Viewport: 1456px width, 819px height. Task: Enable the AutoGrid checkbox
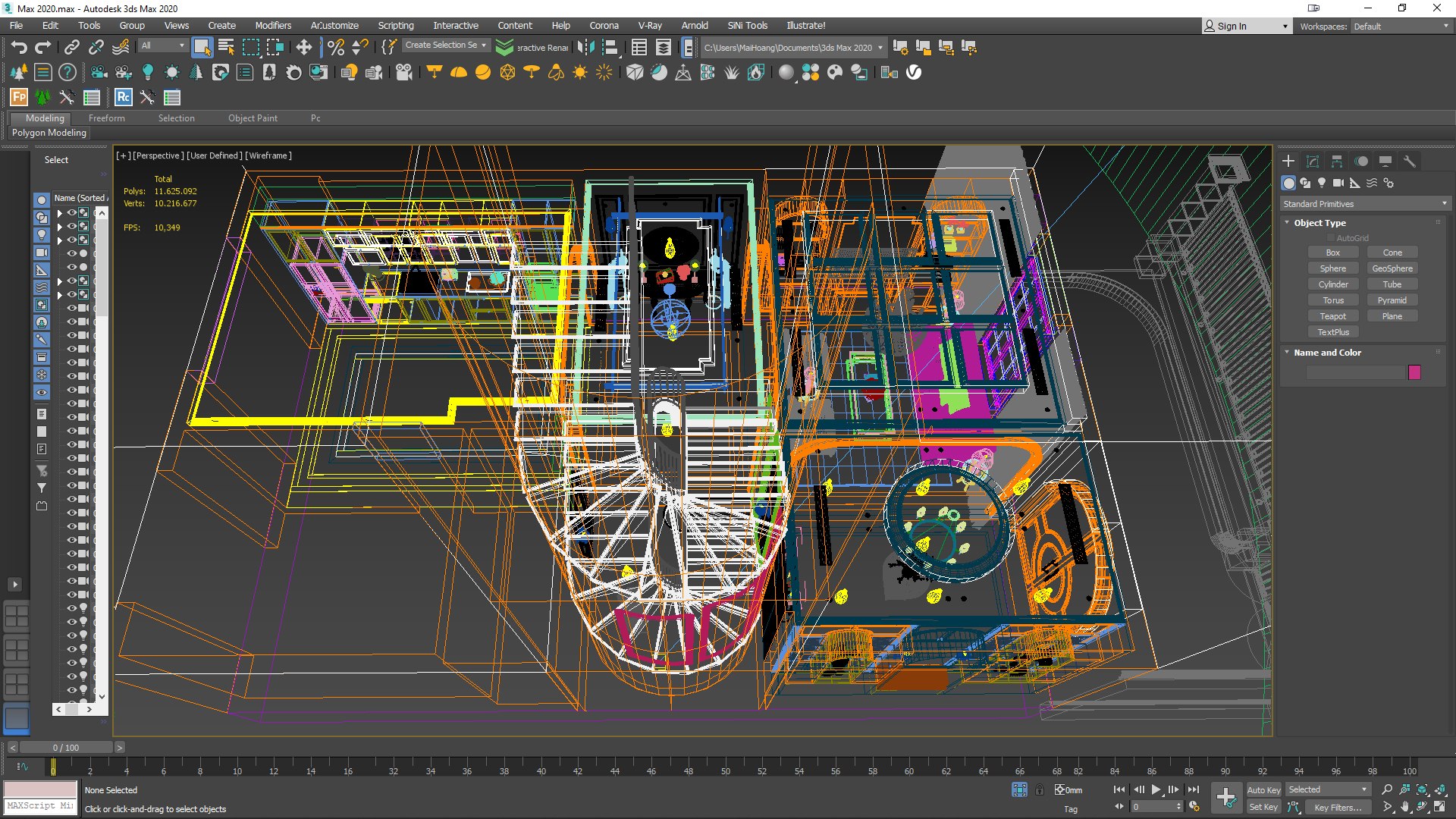pyautogui.click(x=1331, y=238)
